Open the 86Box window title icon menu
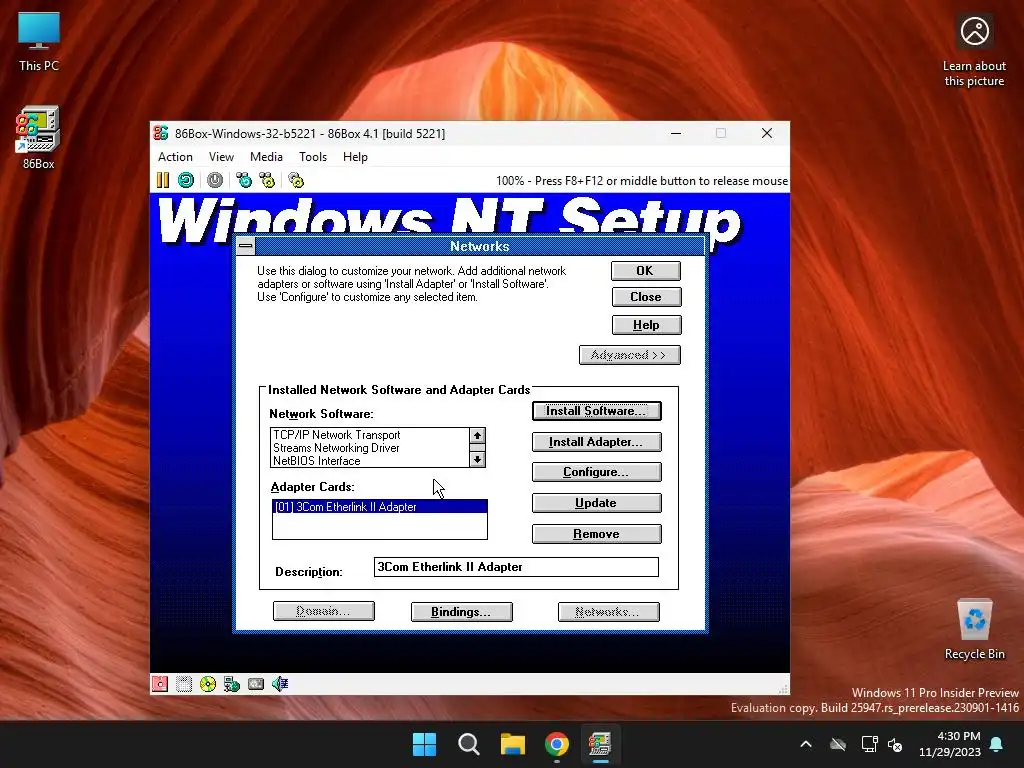 point(161,133)
